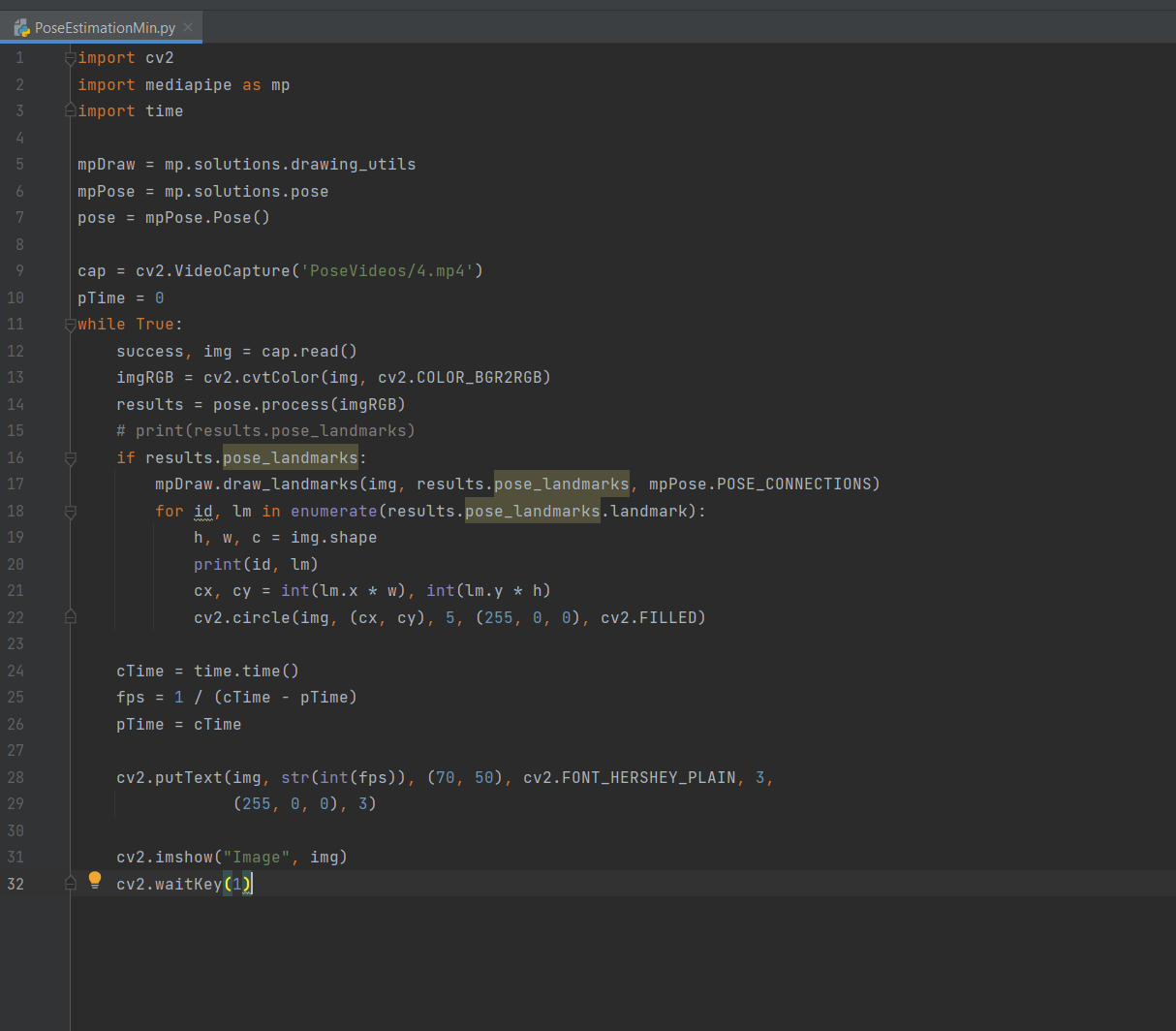The image size is (1176, 1031).
Task: Click 'enumerate' on line 18
Action: click(x=334, y=511)
